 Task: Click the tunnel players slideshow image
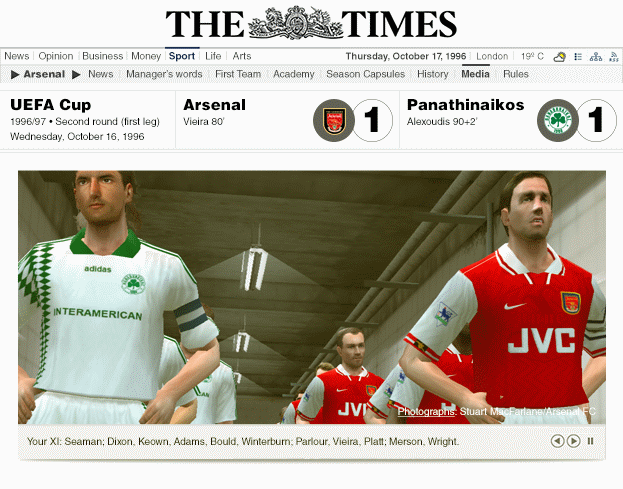point(312,298)
